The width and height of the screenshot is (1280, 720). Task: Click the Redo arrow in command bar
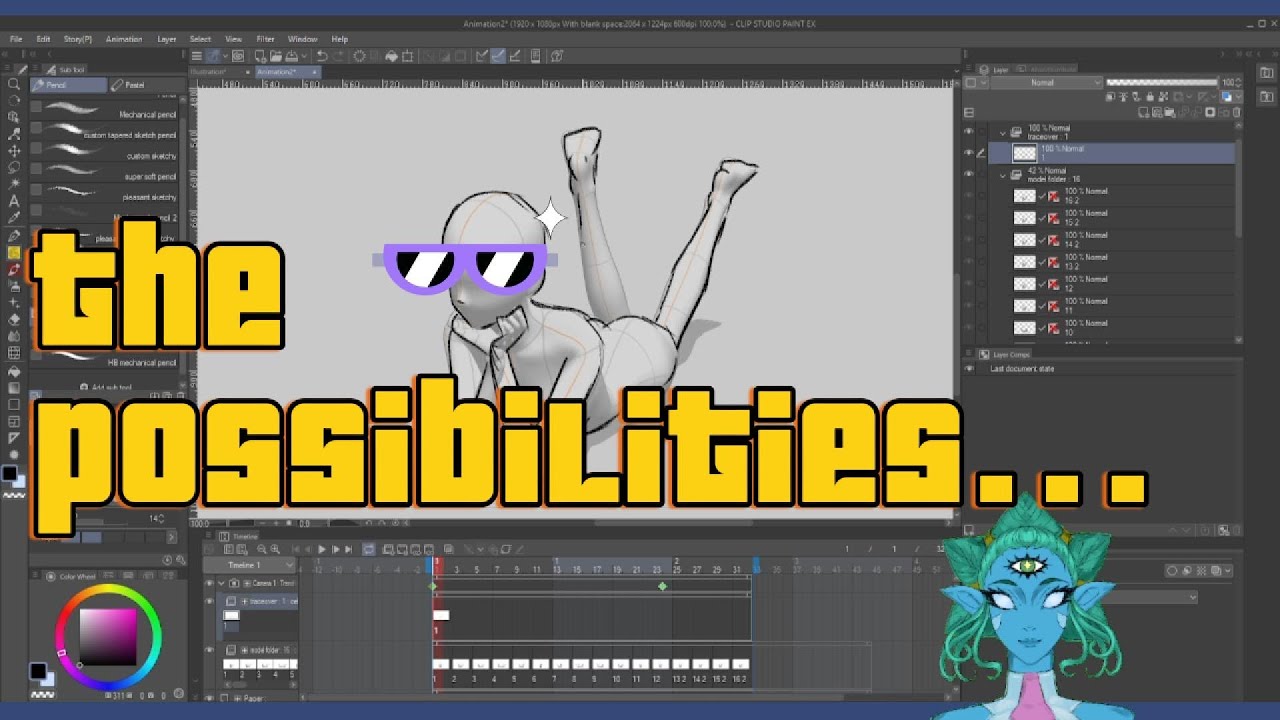point(339,57)
